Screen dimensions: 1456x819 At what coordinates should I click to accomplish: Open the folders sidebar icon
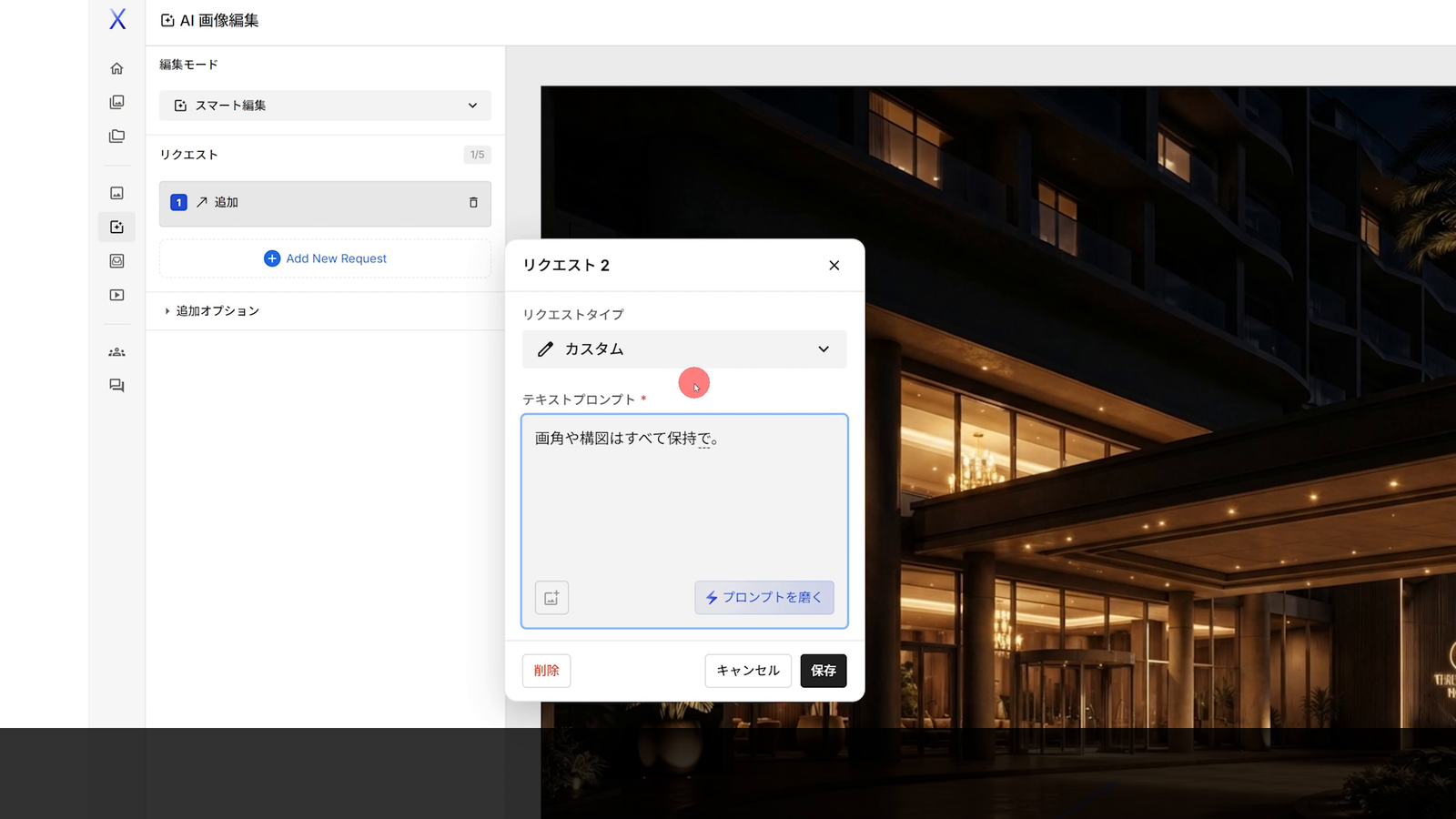[x=116, y=136]
